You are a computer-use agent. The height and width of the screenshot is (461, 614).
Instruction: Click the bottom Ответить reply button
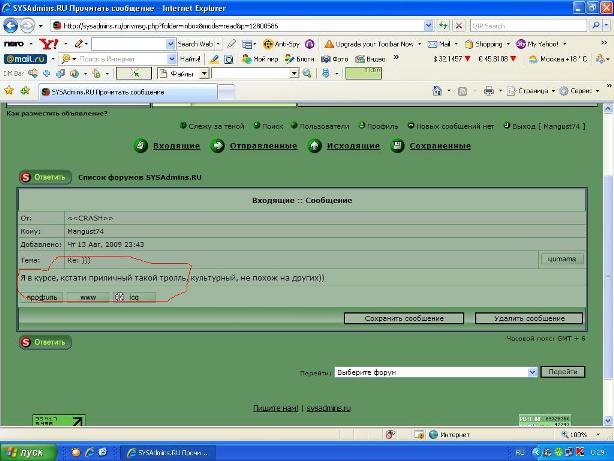45,342
